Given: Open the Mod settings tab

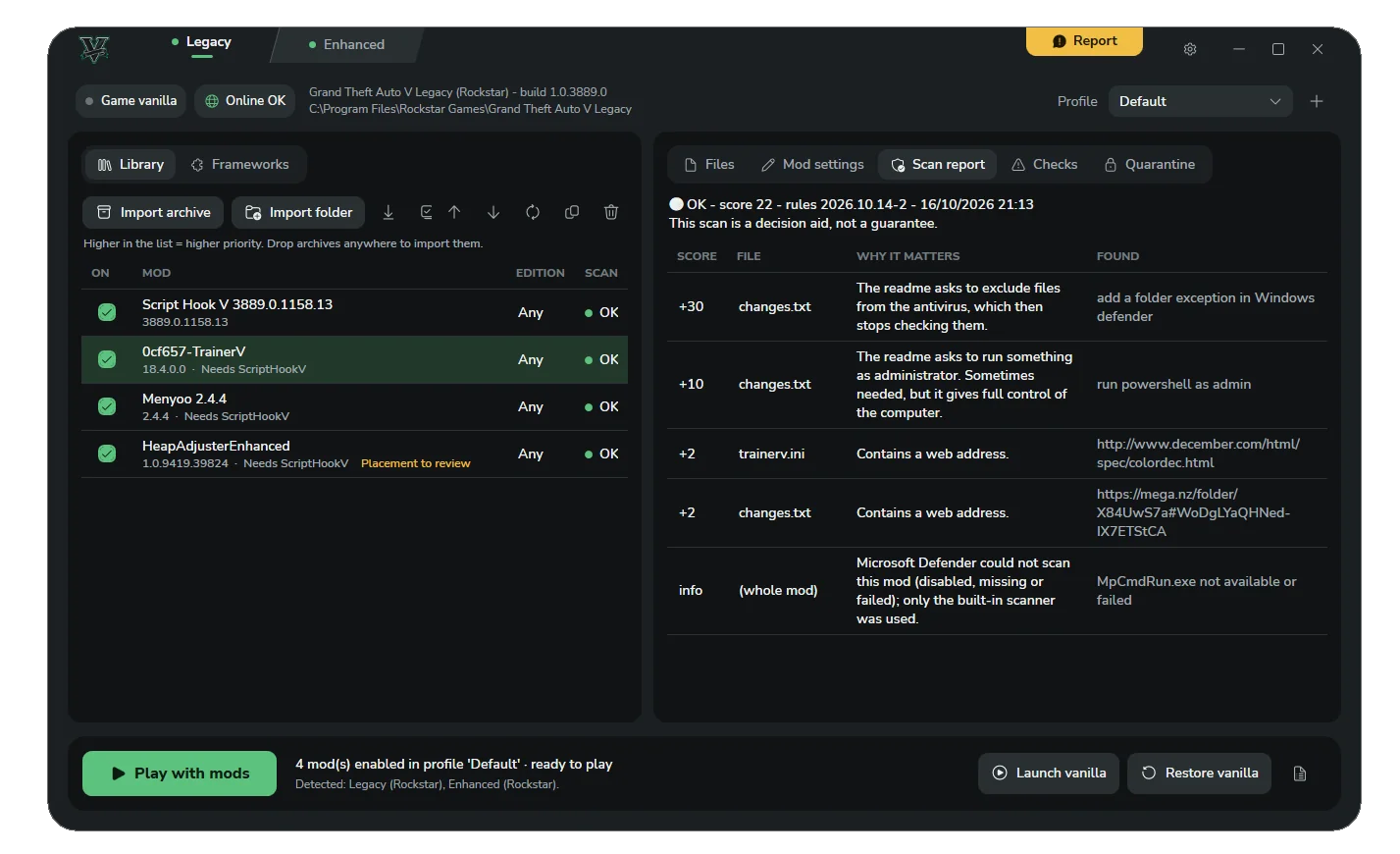Looking at the screenshot, I should (x=812, y=165).
